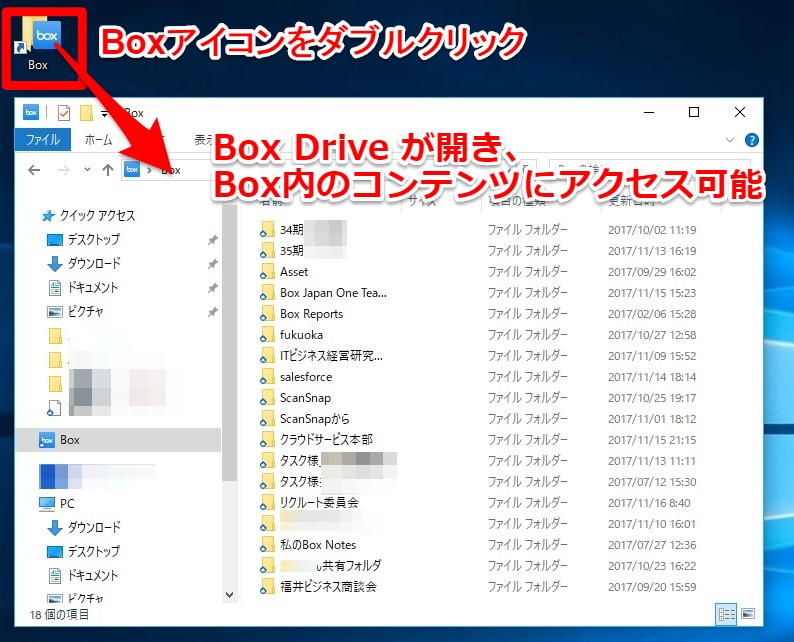Select the Asset folder
The width and height of the screenshot is (794, 642).
(284, 272)
